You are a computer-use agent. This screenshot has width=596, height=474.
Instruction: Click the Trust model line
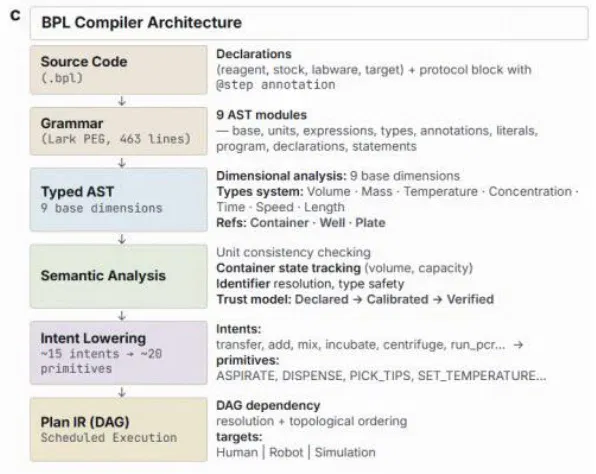point(355,299)
